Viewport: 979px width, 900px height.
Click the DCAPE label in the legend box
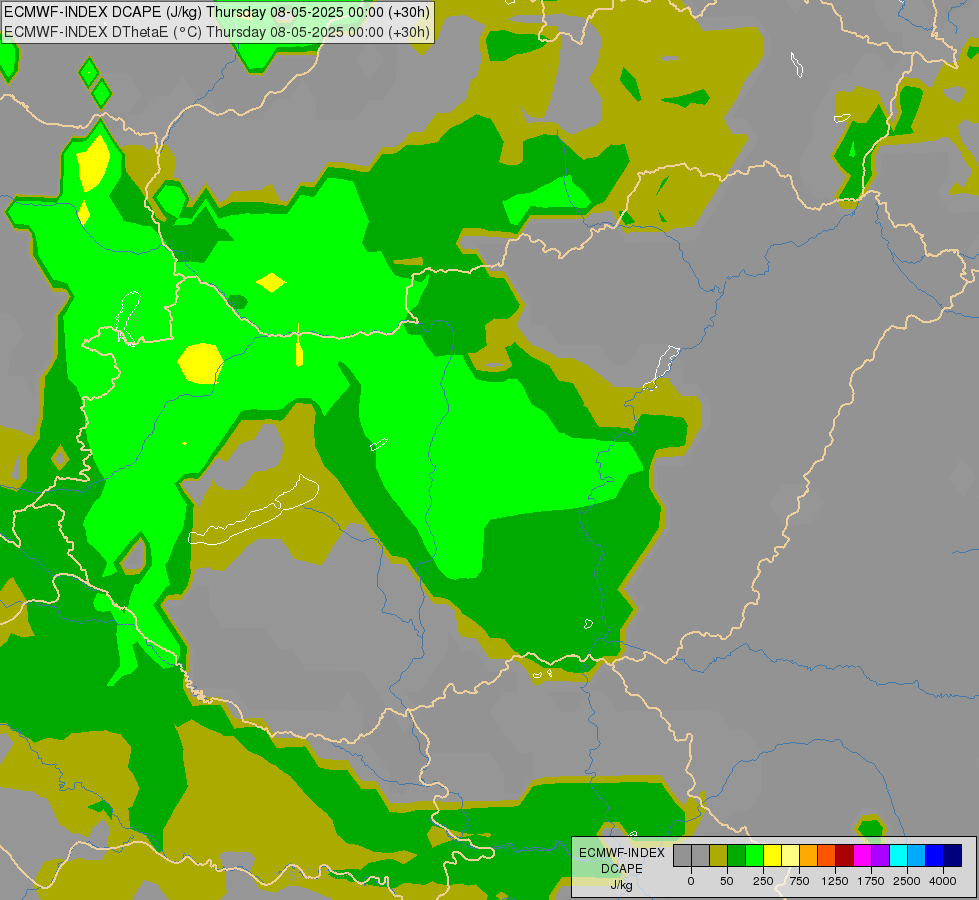tap(622, 869)
